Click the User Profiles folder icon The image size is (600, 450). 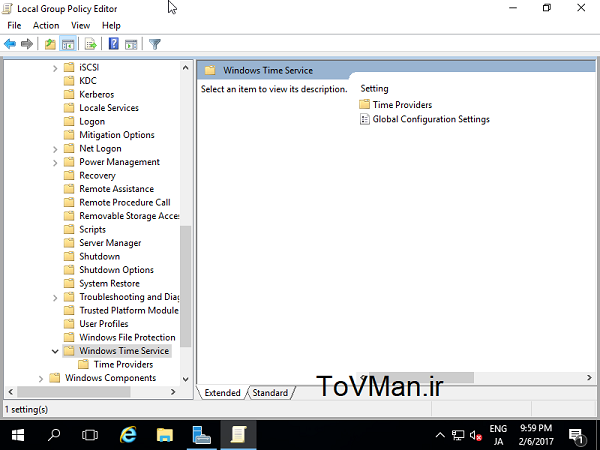tap(69, 324)
